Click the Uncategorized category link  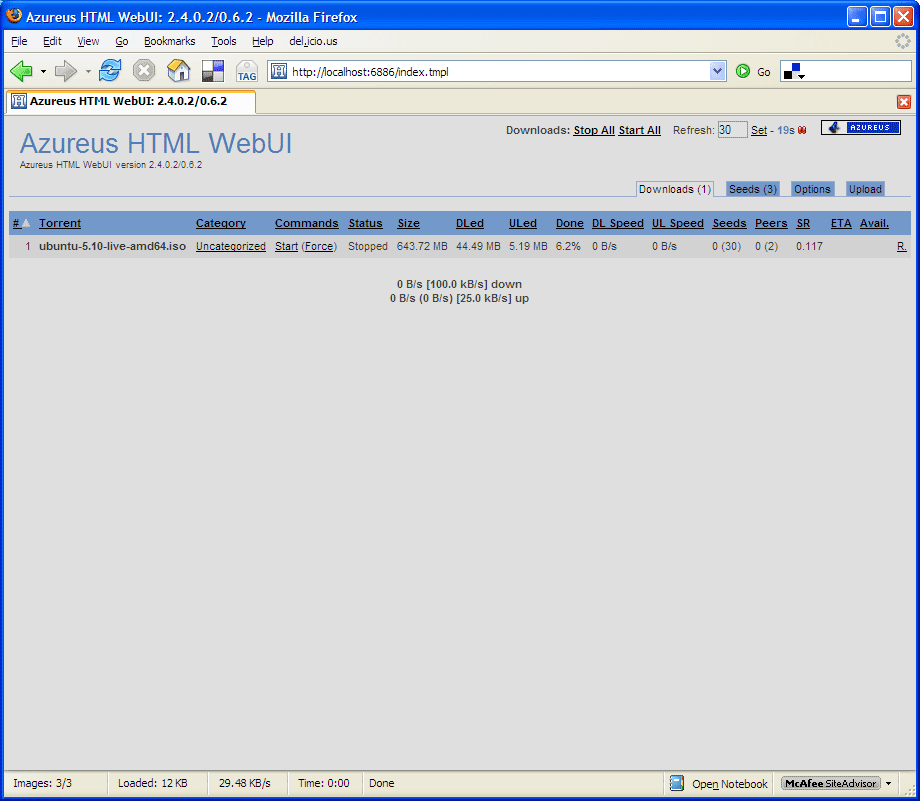231,246
